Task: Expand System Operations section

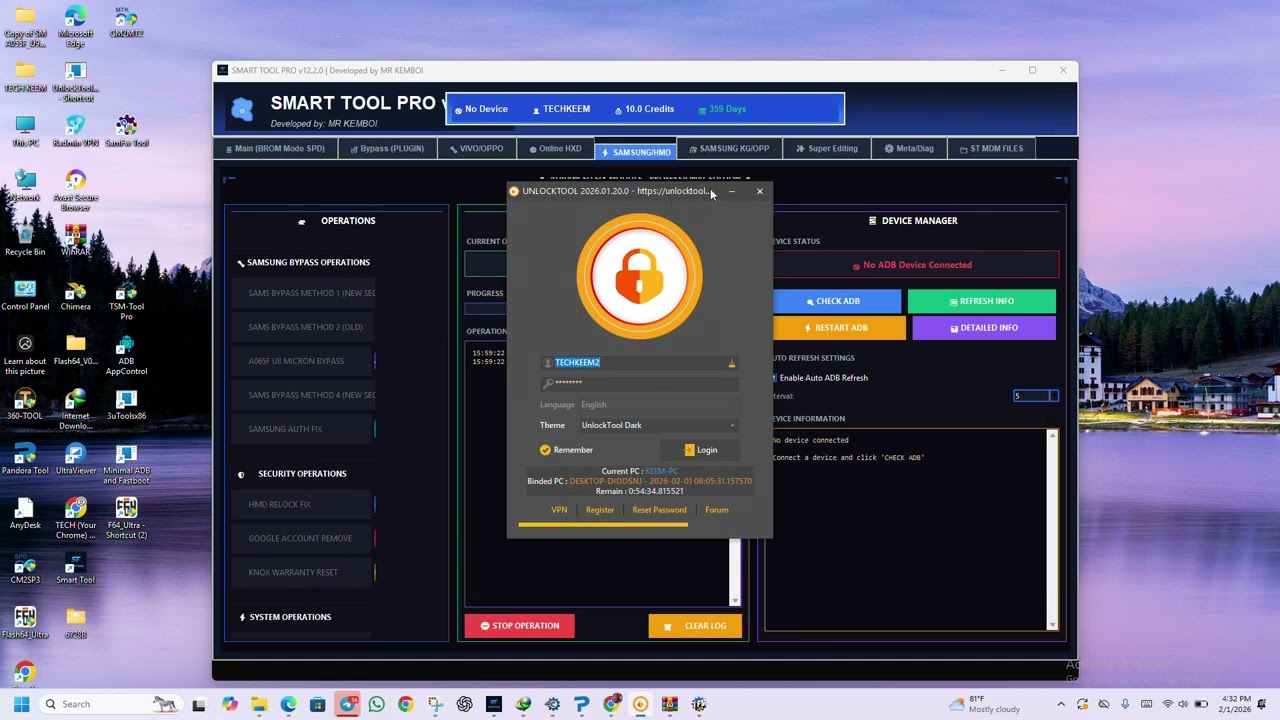Action: pyautogui.click(x=285, y=617)
